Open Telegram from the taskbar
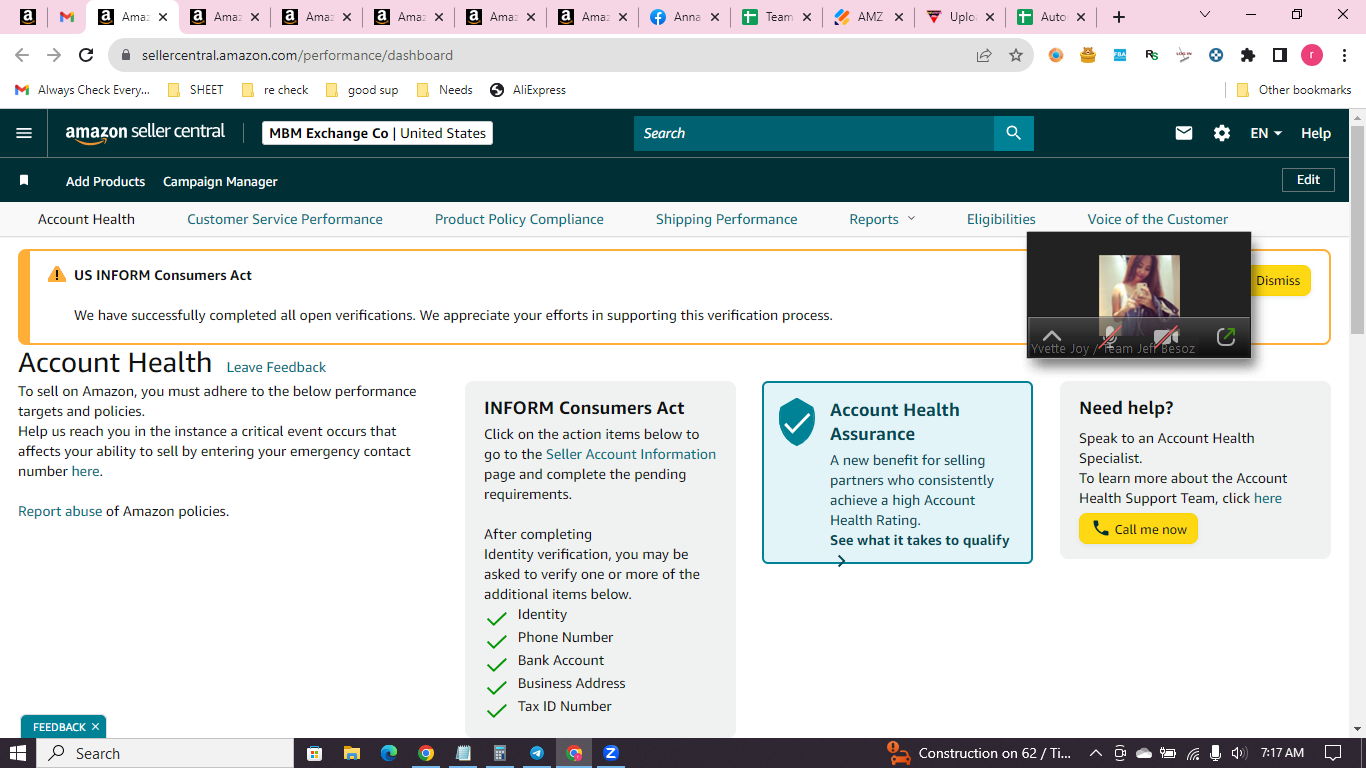Image resolution: width=1366 pixels, height=768 pixels. point(537,753)
